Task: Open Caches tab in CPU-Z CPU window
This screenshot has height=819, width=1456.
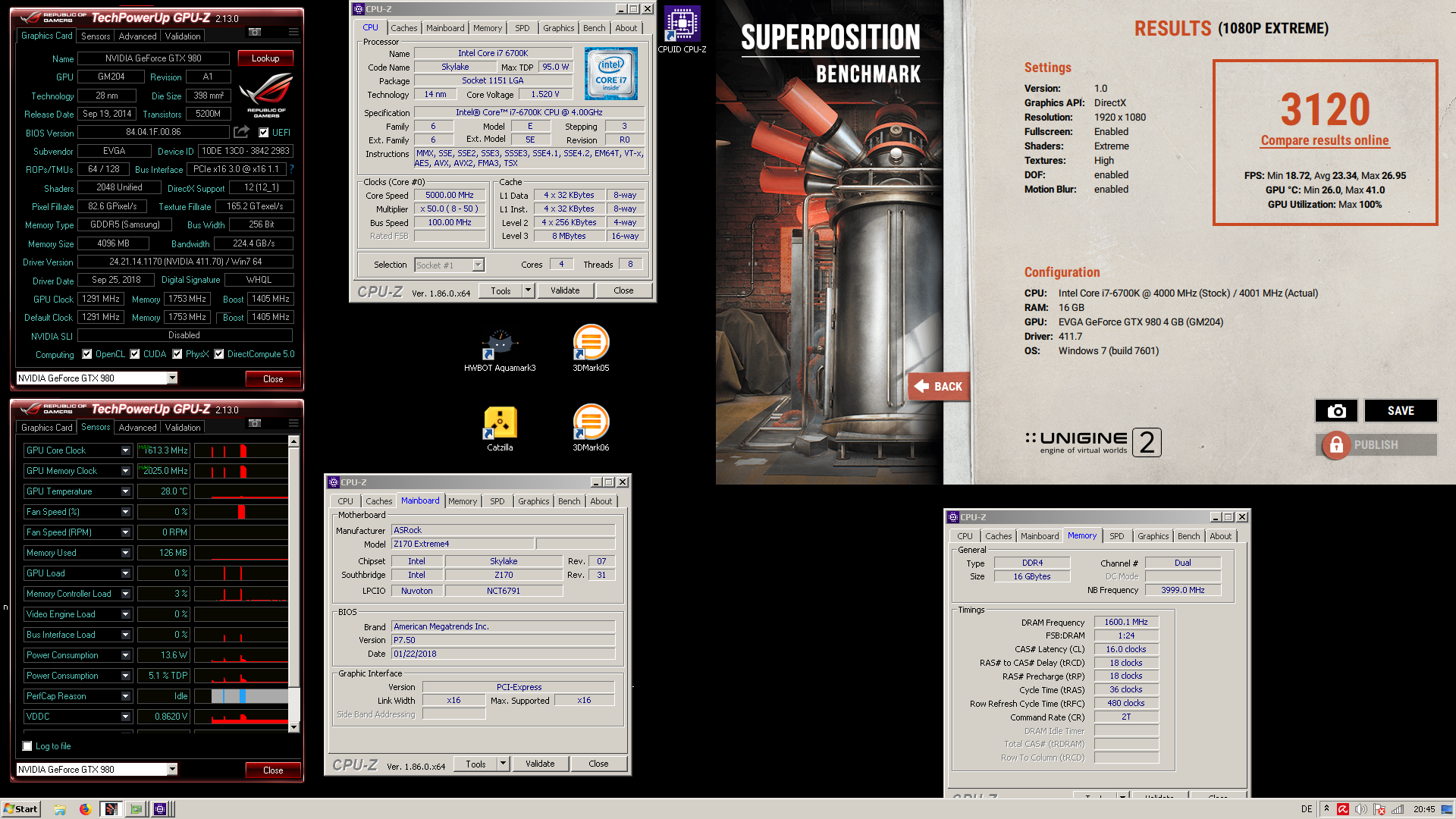Action: click(x=404, y=28)
